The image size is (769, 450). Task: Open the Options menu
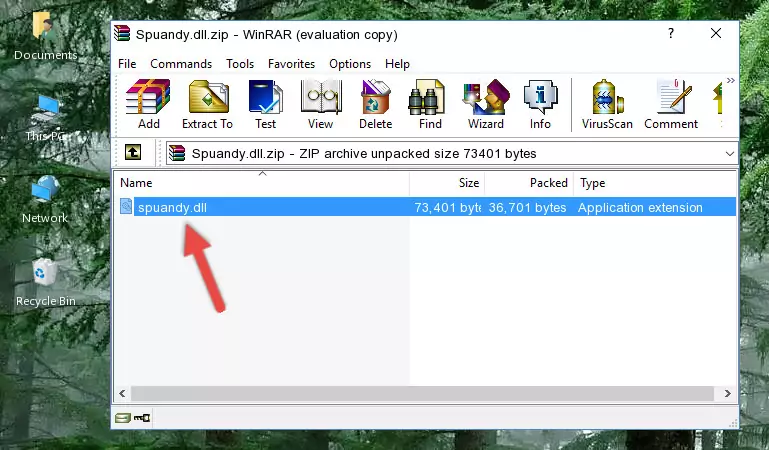[x=350, y=64]
